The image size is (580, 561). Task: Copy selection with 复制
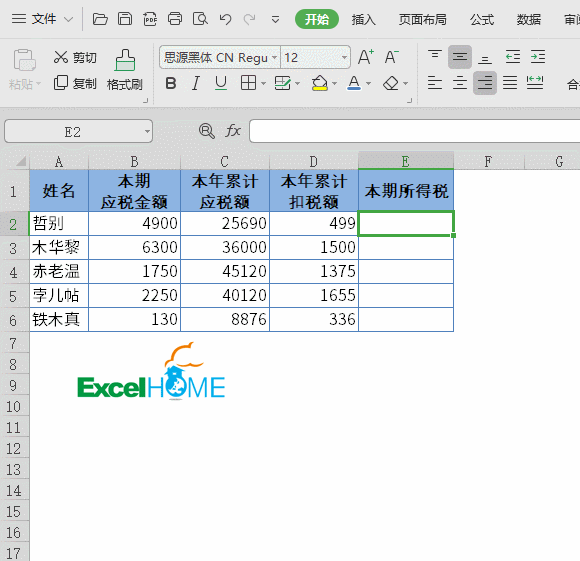point(75,83)
